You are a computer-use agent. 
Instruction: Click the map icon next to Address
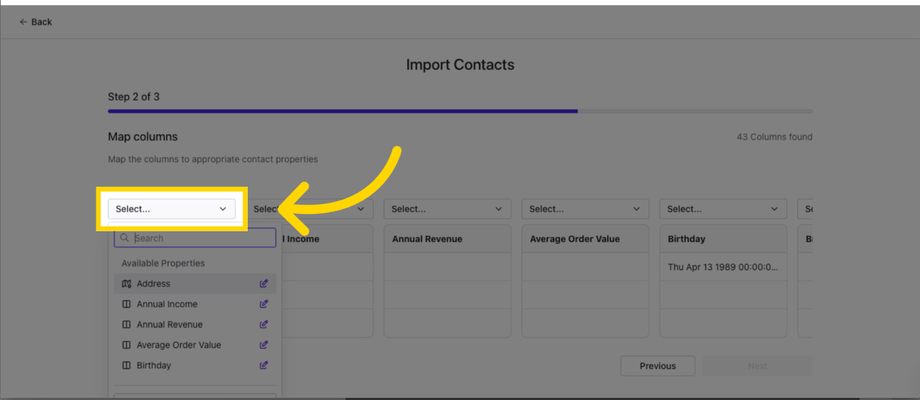pos(126,284)
